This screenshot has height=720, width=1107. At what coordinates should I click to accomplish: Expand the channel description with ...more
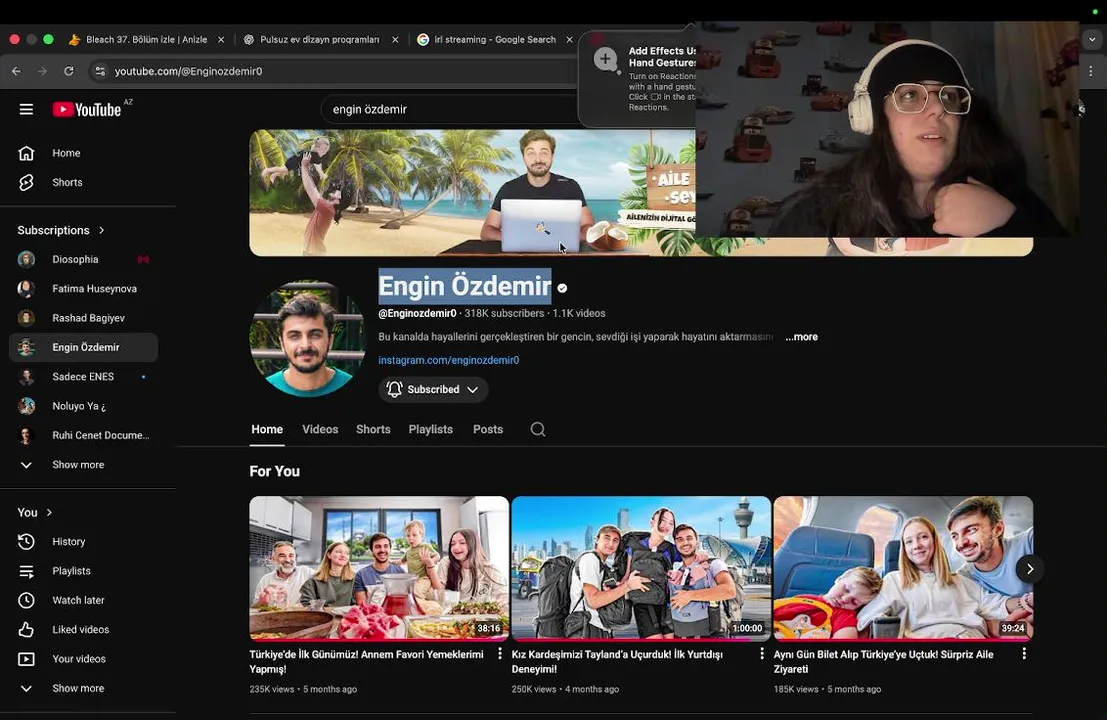(x=801, y=337)
